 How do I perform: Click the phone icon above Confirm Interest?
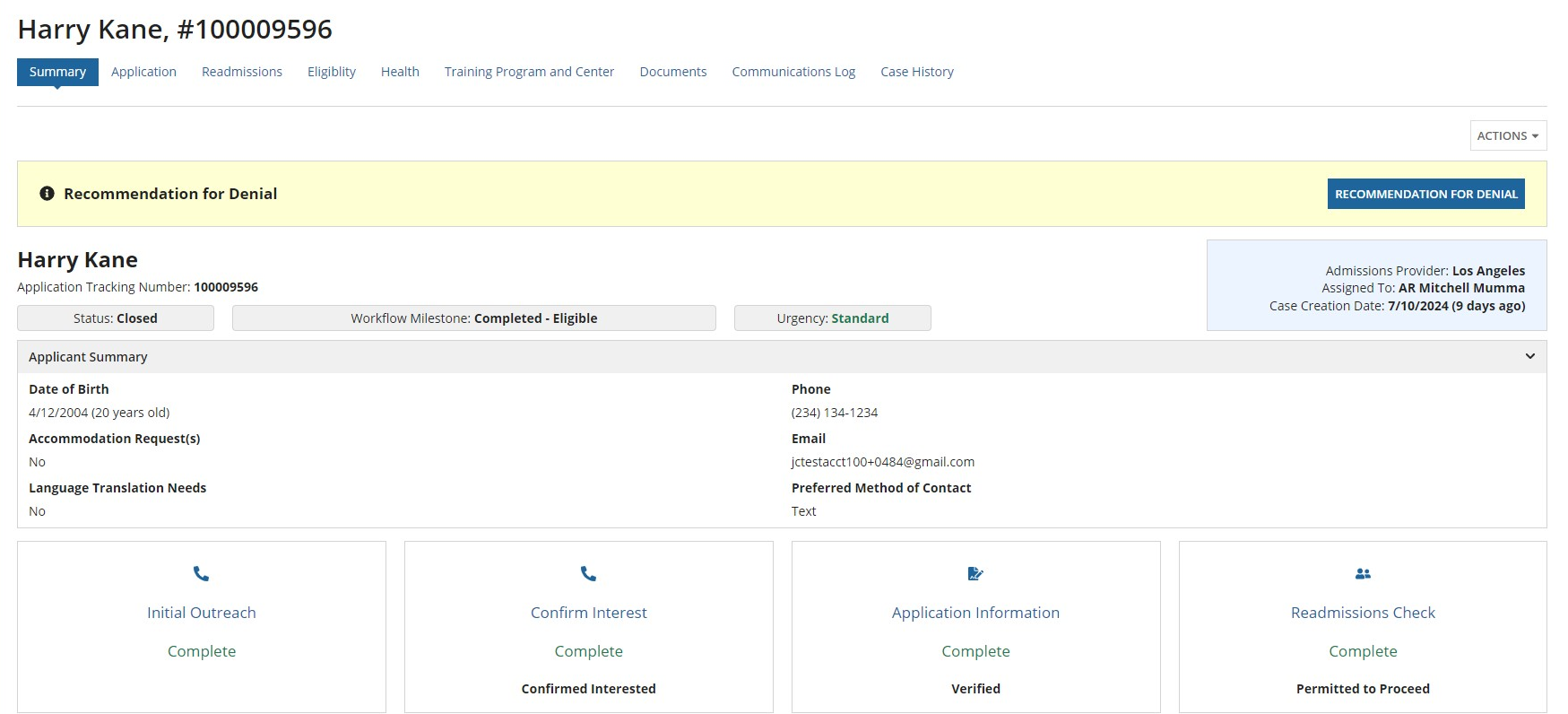point(588,573)
